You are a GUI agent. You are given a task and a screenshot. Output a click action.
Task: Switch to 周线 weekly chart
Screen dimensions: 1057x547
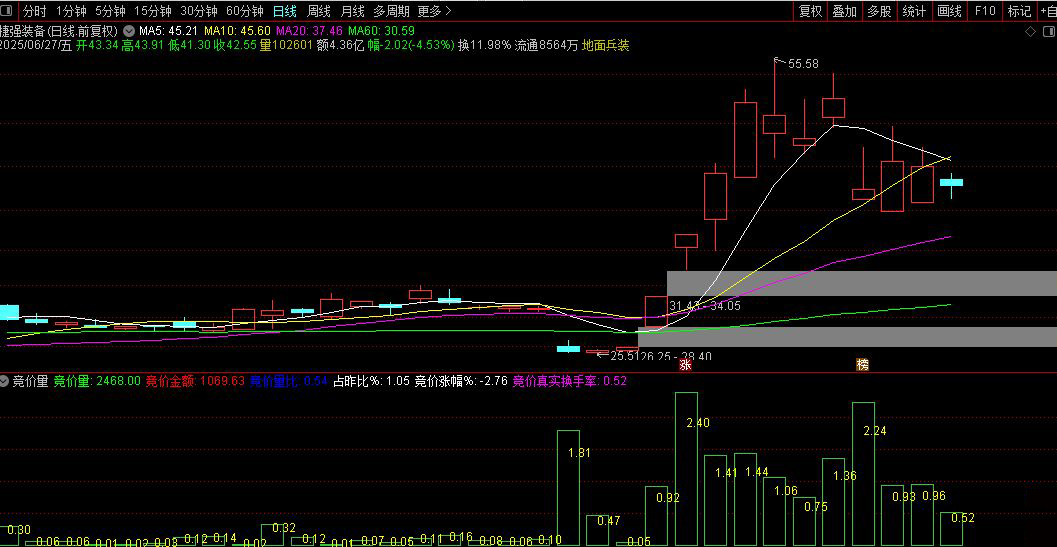[x=318, y=11]
